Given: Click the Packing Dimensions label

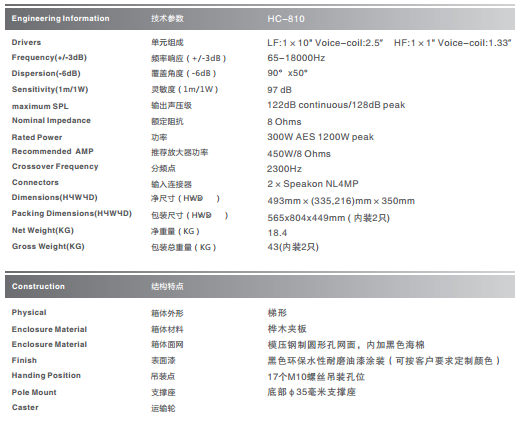Looking at the screenshot, I should tap(72, 213).
